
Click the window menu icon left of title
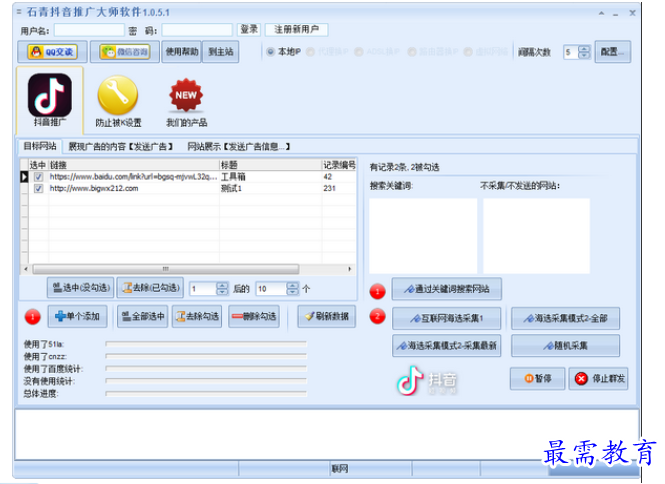(x=19, y=12)
